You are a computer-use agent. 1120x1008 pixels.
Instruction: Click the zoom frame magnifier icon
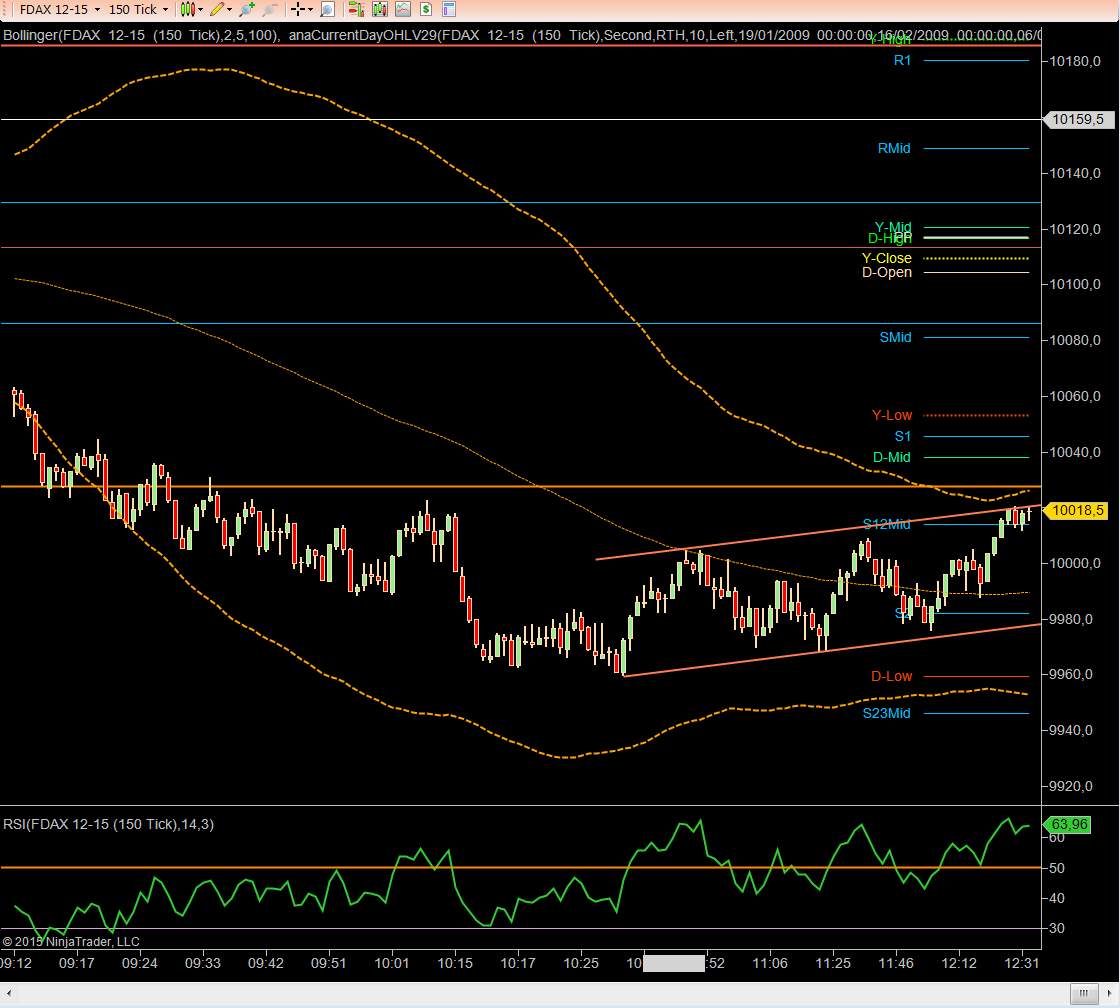tap(327, 9)
